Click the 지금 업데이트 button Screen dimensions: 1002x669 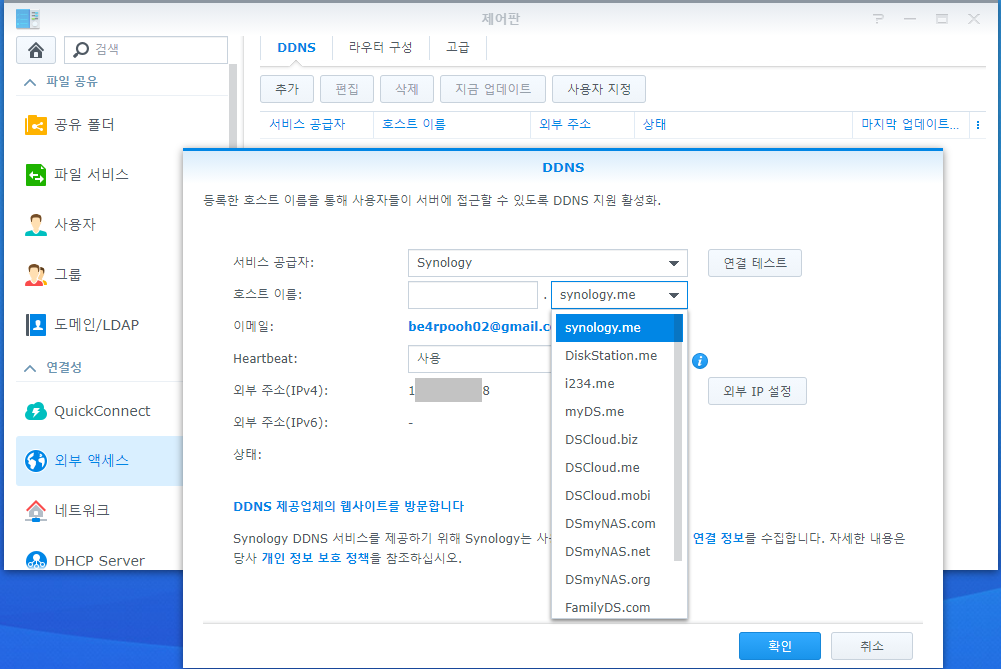click(493, 89)
